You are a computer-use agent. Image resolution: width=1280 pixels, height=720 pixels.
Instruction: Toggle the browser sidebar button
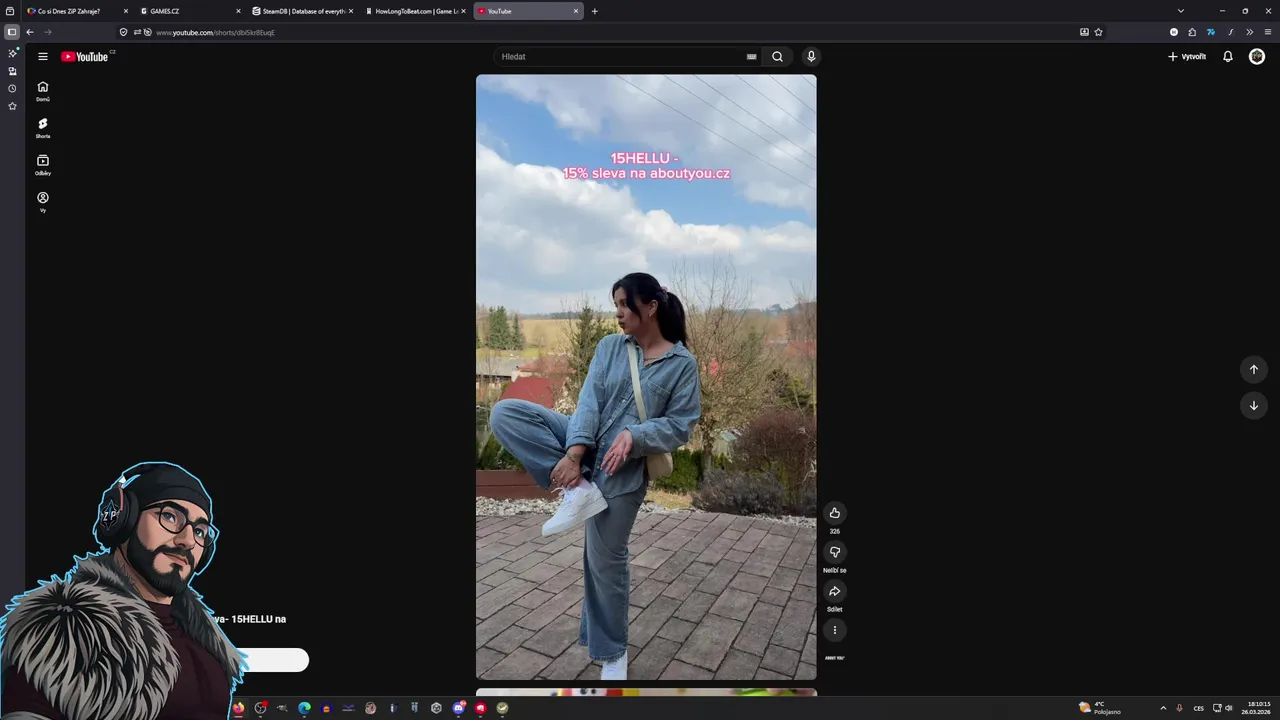pos(12,32)
